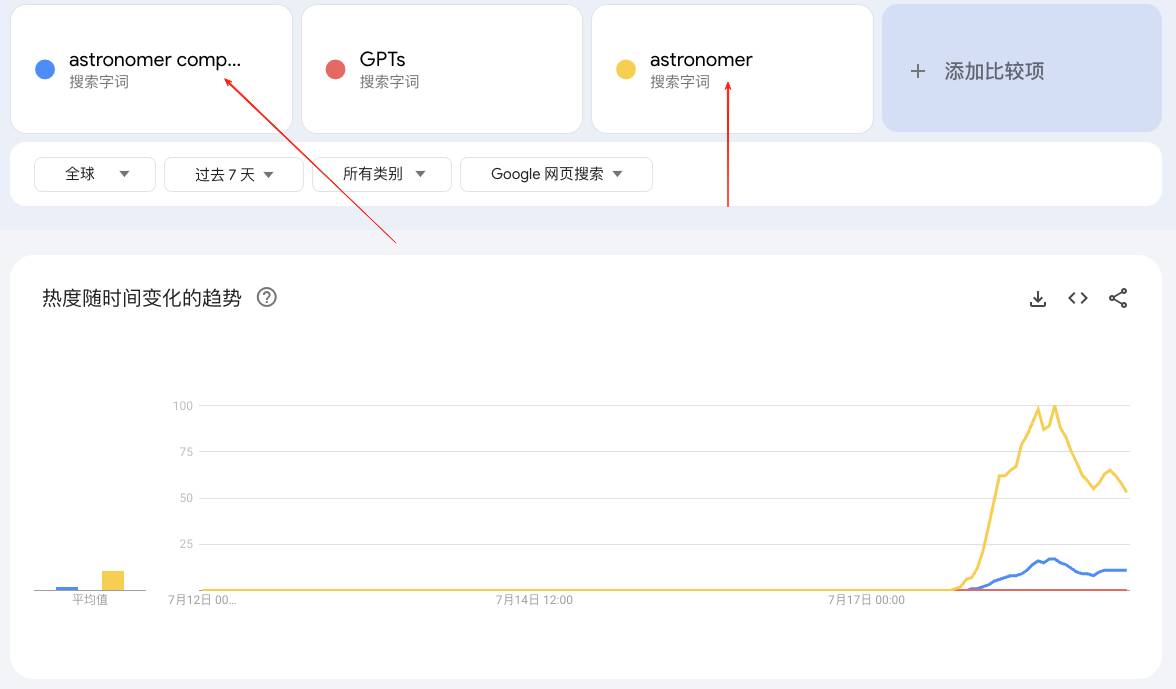Open the 过去 7 天 time range dropdown
Viewport: 1176px width, 689px height.
[233, 174]
